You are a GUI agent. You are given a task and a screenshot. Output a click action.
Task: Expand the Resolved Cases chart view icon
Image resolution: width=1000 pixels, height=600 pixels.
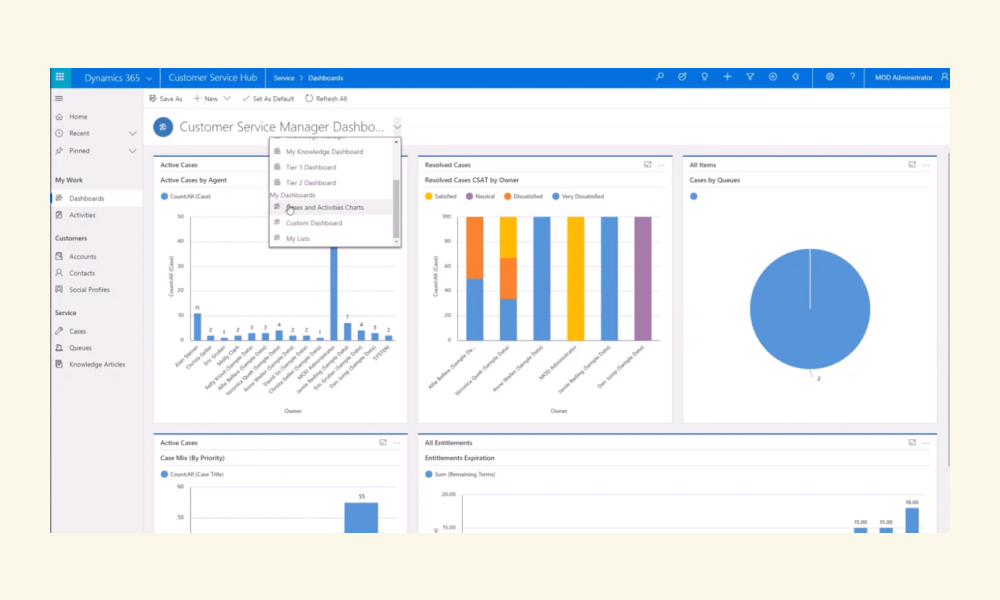(647, 165)
